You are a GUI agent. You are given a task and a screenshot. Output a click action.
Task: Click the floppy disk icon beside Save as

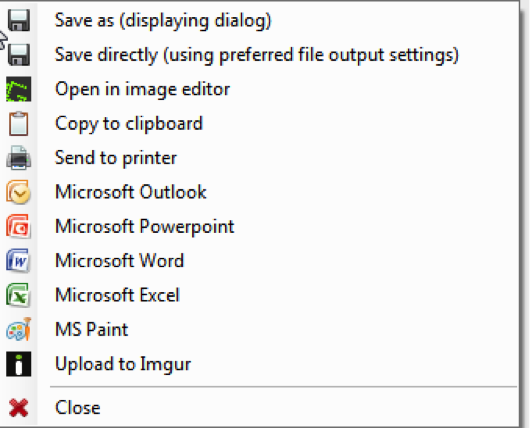tap(19, 20)
